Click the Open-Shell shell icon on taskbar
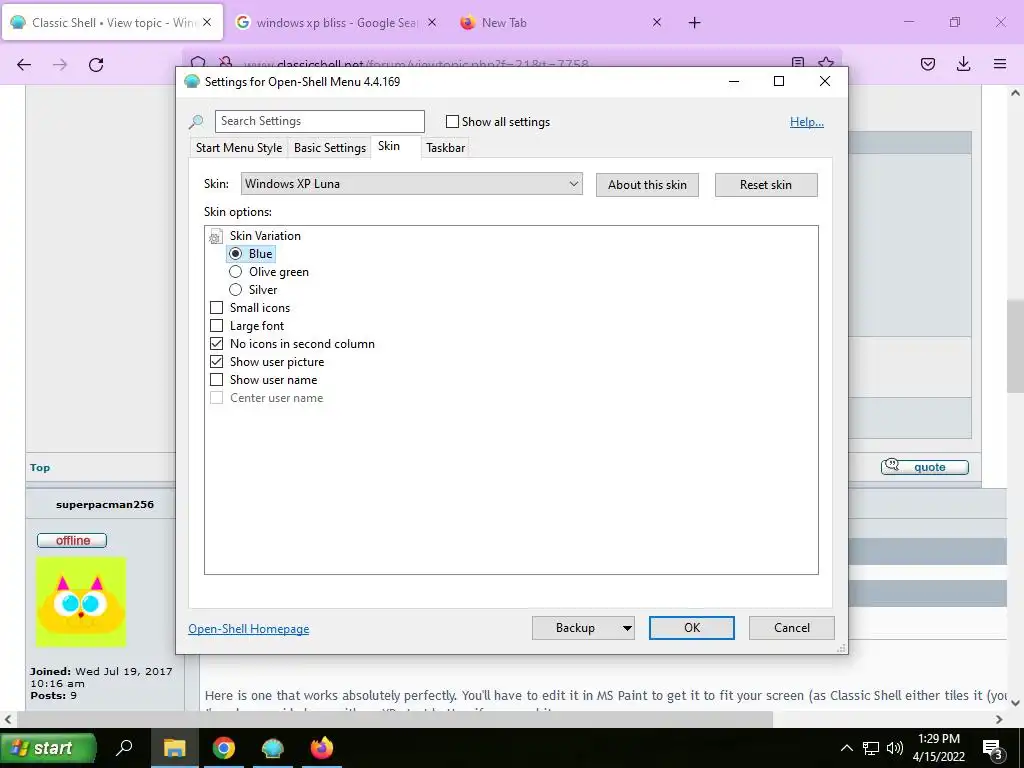 tap(272, 748)
